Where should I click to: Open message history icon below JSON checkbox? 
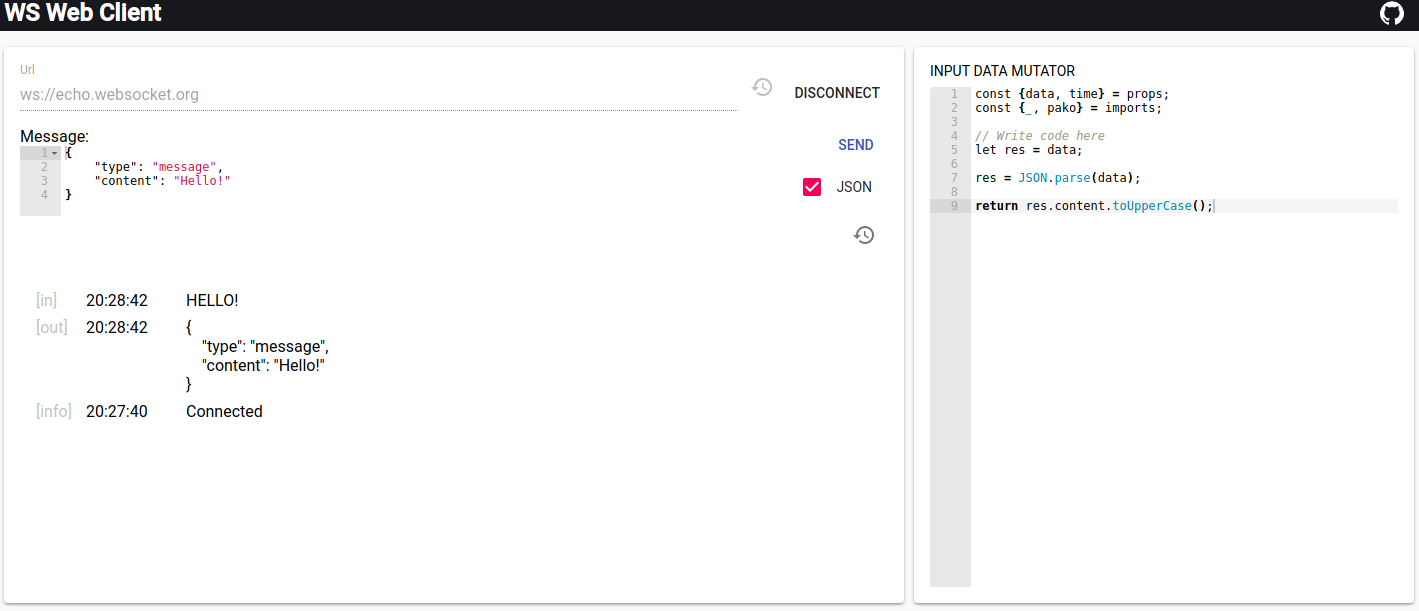point(864,235)
